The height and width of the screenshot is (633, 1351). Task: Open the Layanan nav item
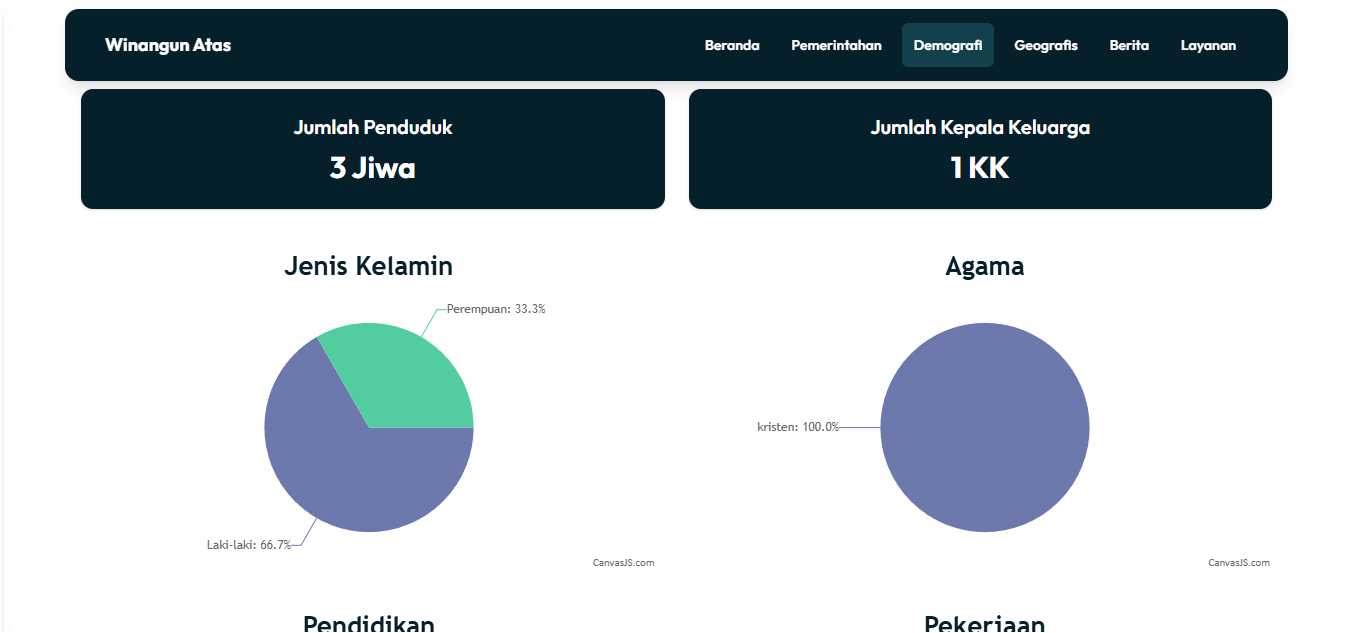tap(1208, 45)
